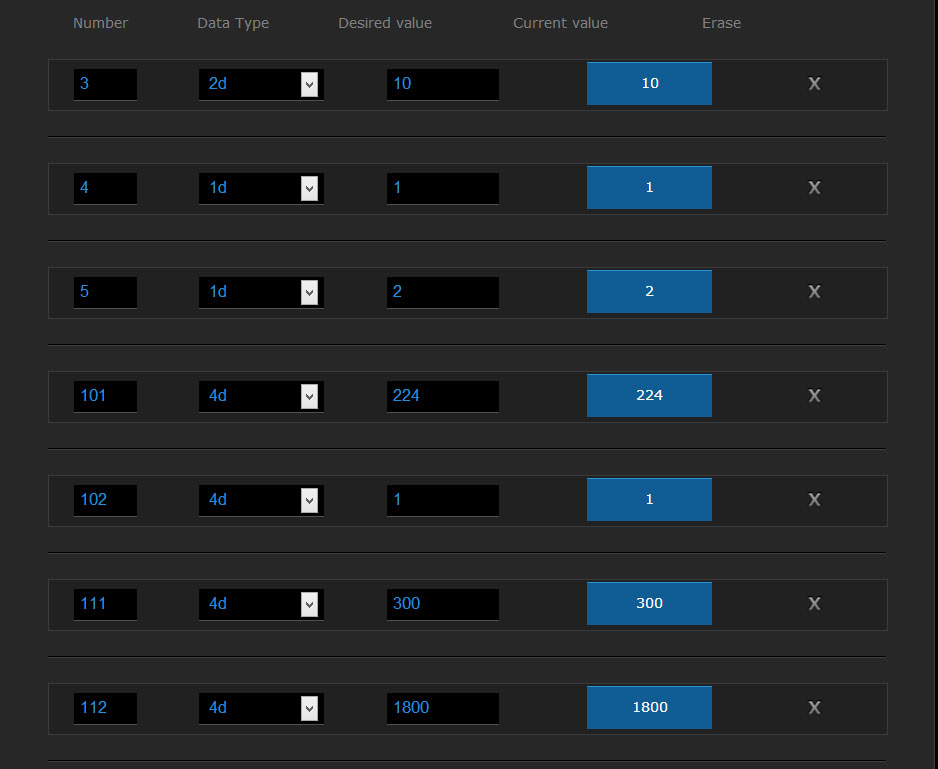Click the Desired value field containing 300
This screenshot has height=769, width=938.
tap(442, 604)
